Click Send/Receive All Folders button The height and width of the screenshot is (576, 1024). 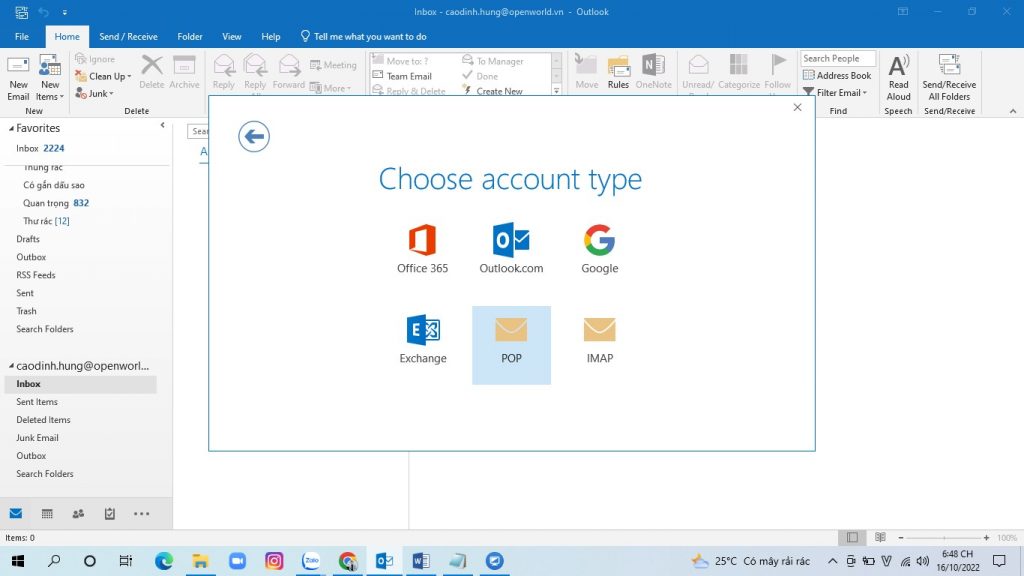(x=948, y=78)
